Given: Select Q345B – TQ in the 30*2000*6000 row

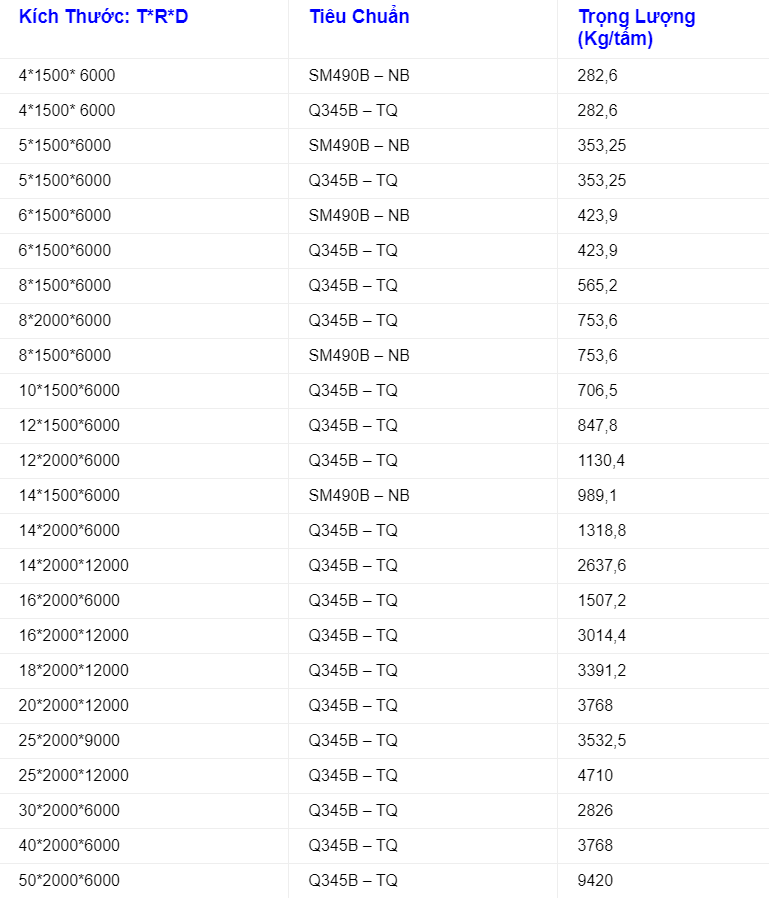Looking at the screenshot, I should point(353,811).
